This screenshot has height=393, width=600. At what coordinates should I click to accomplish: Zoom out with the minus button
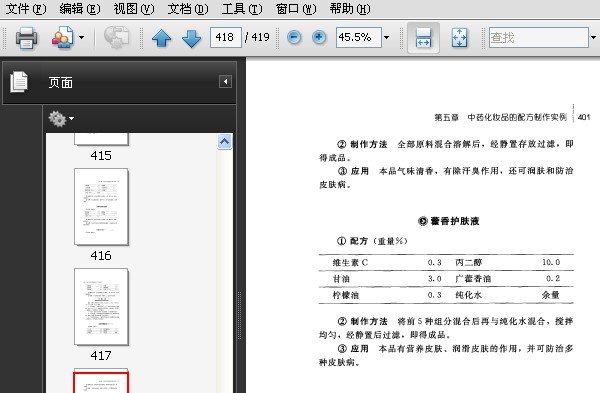tap(294, 37)
